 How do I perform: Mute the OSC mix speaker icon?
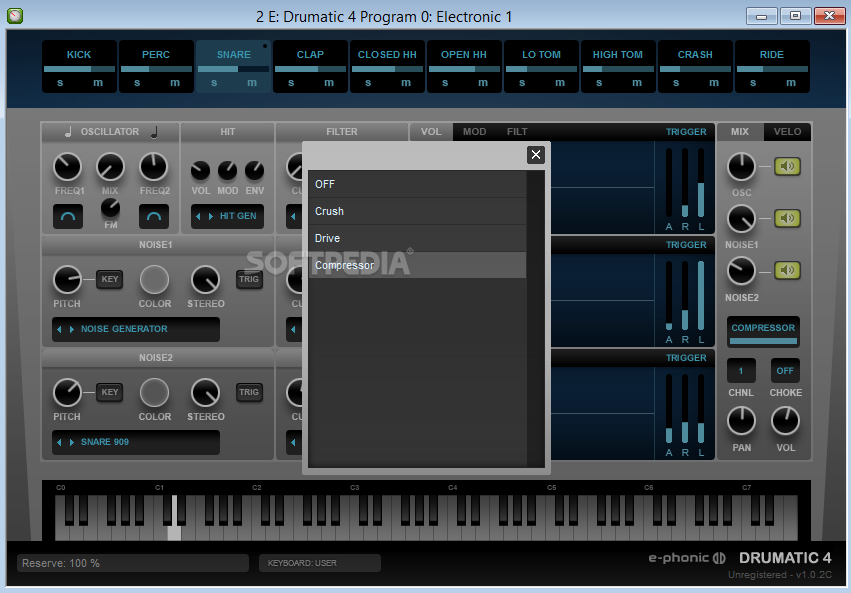click(x=787, y=166)
